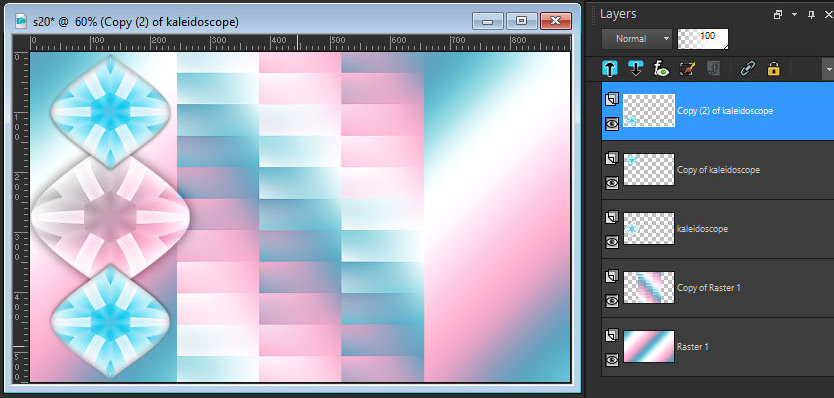Click the greyed-out toolbar icon beside Edit Selection
Viewport: 834px width, 398px height.
coord(713,69)
